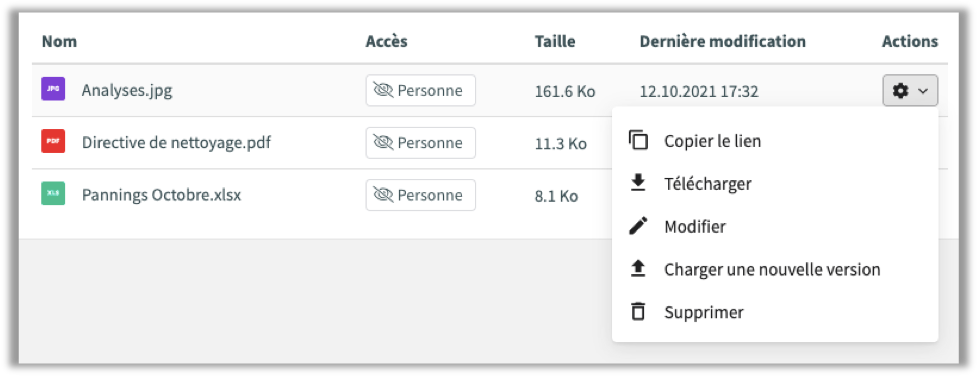Toggle access visibility for Analyses.jpg

pyautogui.click(x=421, y=91)
